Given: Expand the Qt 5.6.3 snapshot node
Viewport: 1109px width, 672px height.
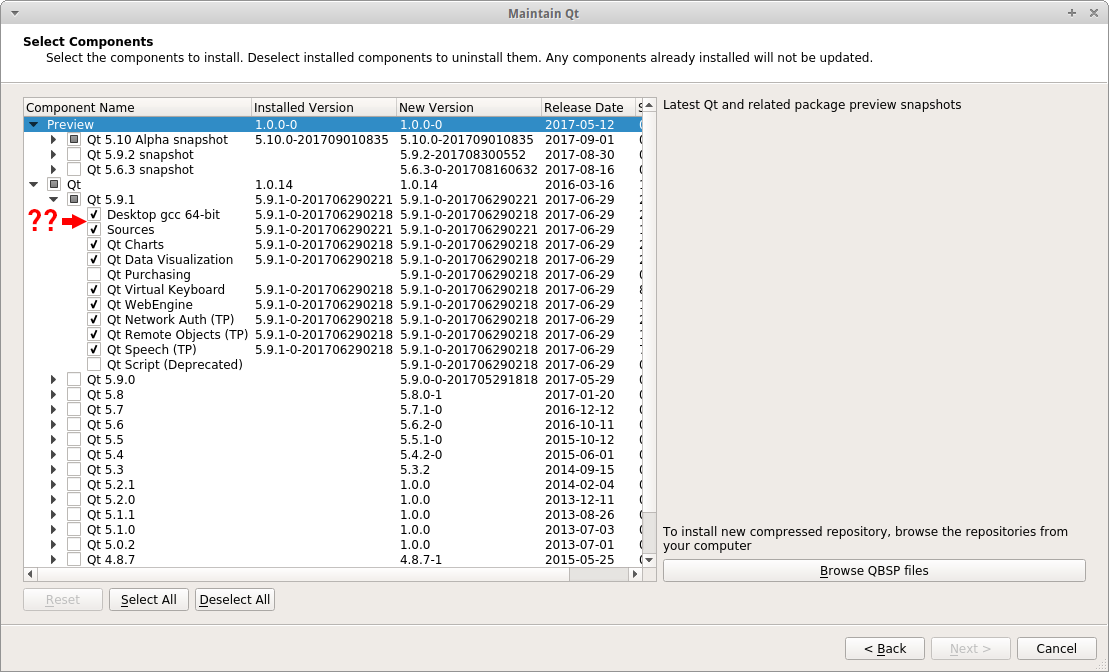Looking at the screenshot, I should (54, 170).
